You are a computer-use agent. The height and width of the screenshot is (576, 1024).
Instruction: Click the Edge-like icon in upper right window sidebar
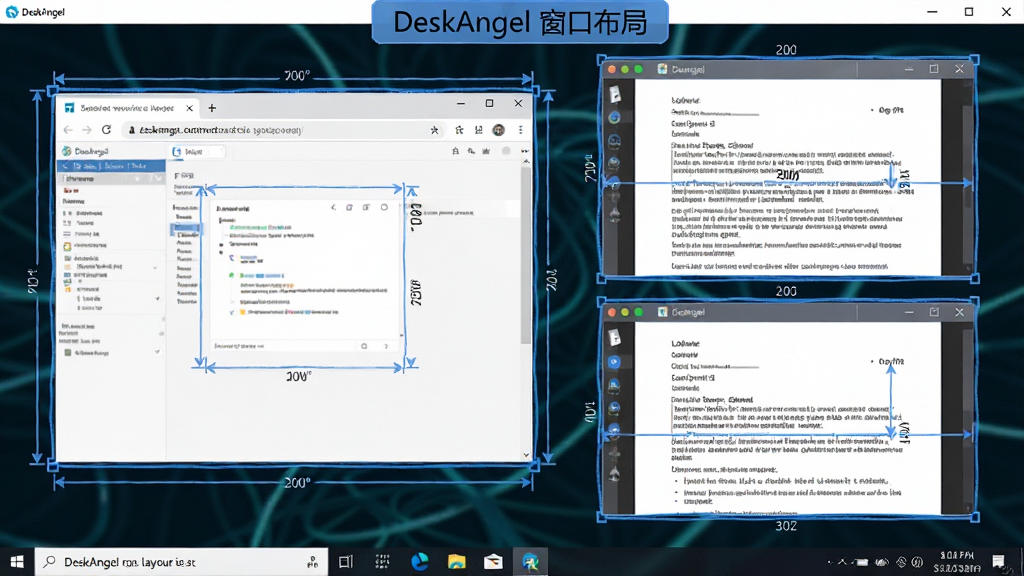(x=614, y=118)
